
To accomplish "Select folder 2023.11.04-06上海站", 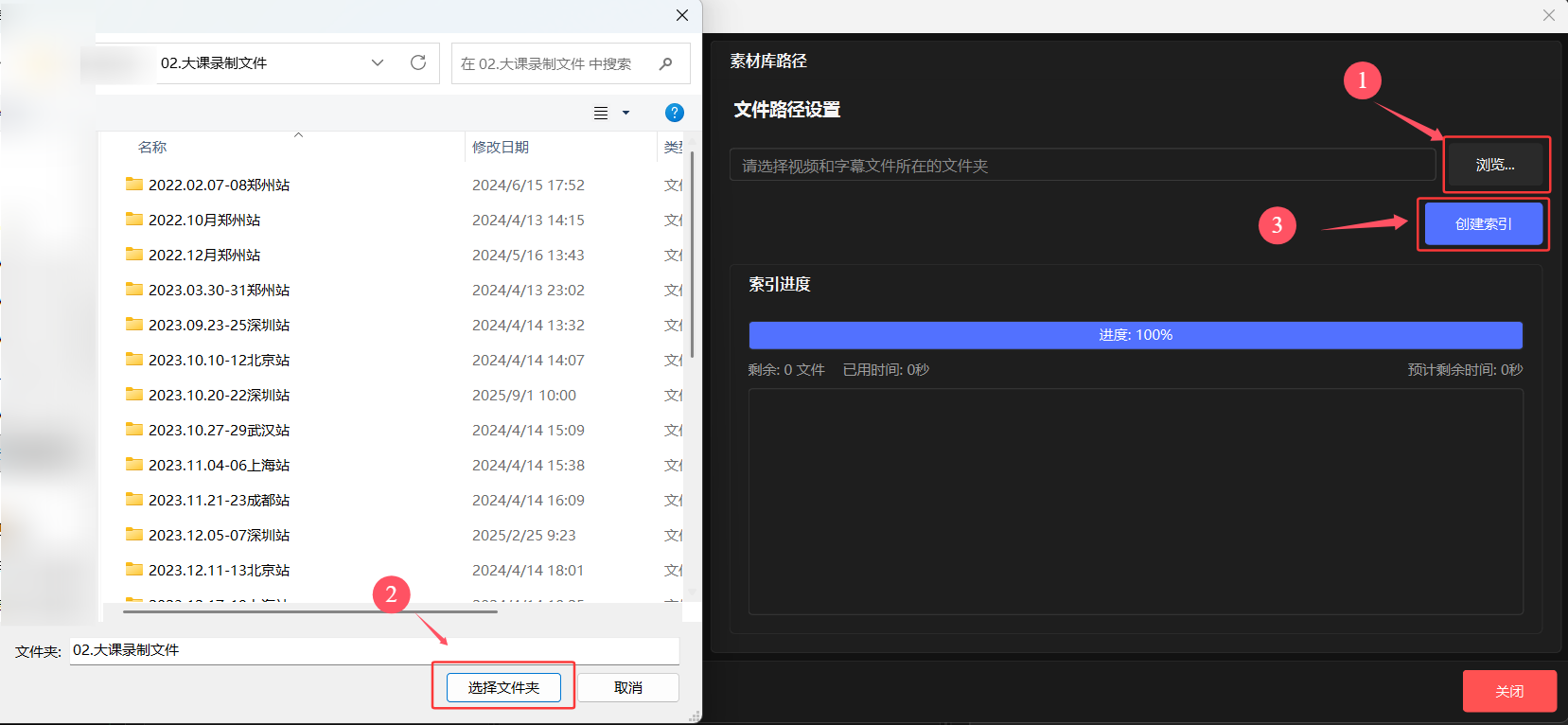I will [x=219, y=465].
